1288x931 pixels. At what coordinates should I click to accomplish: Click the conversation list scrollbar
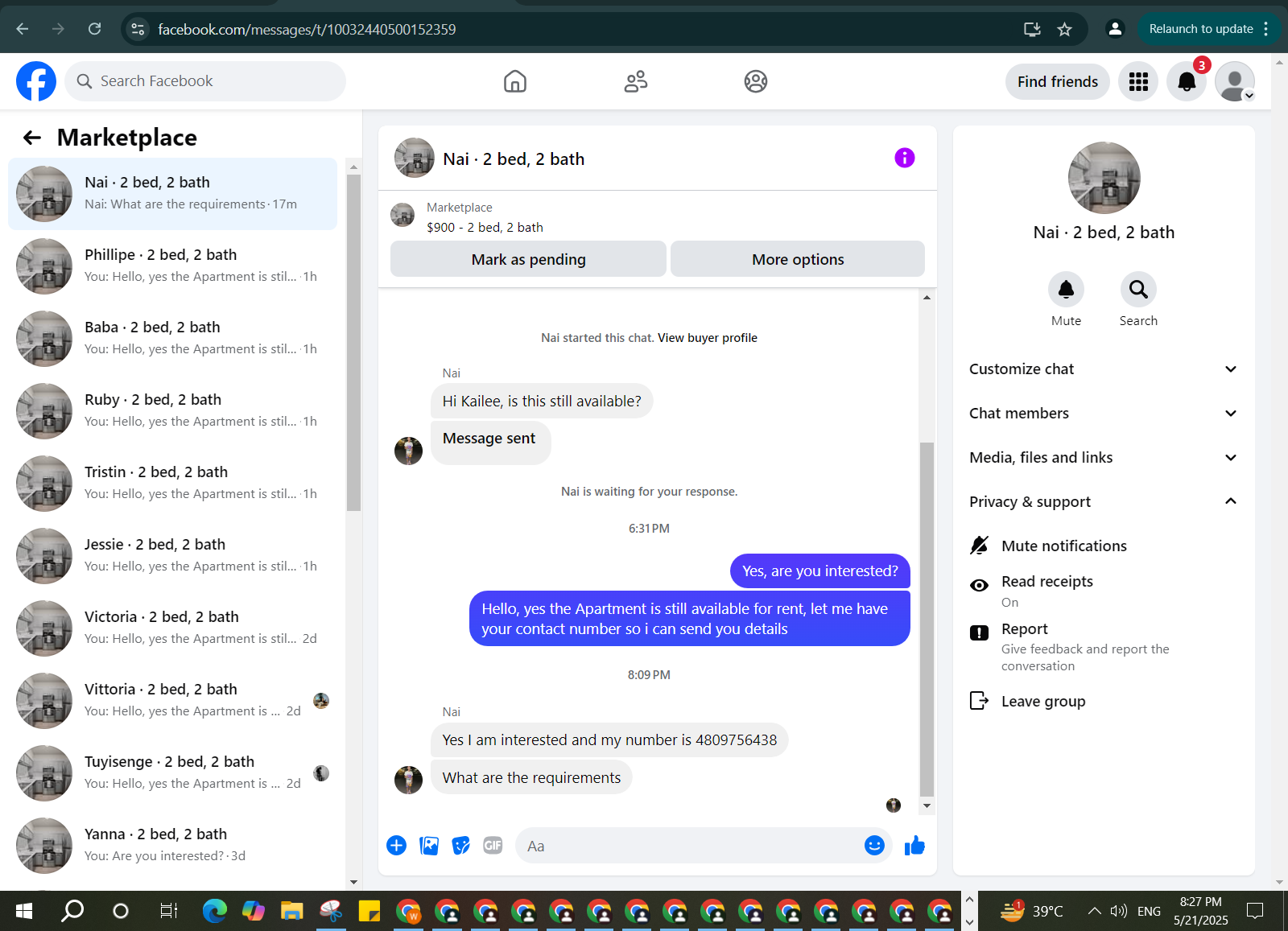pyautogui.click(x=353, y=342)
